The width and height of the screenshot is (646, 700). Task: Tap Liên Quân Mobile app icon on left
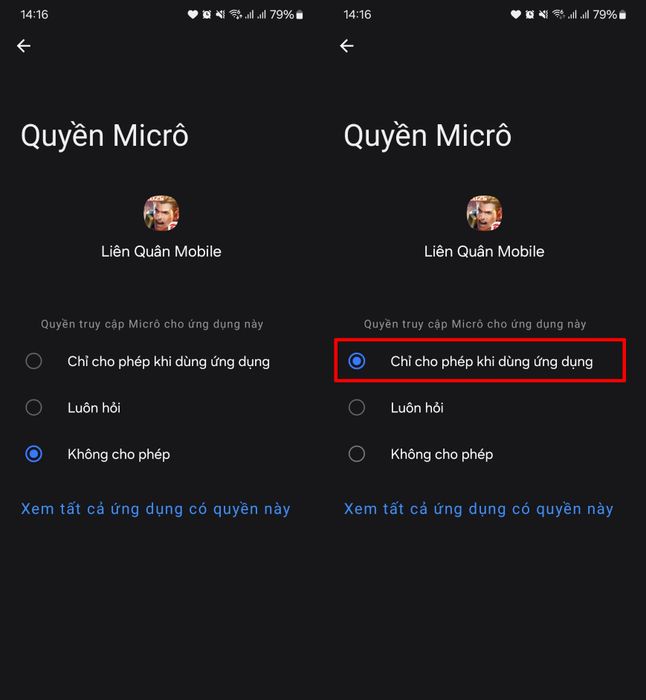tap(161, 213)
